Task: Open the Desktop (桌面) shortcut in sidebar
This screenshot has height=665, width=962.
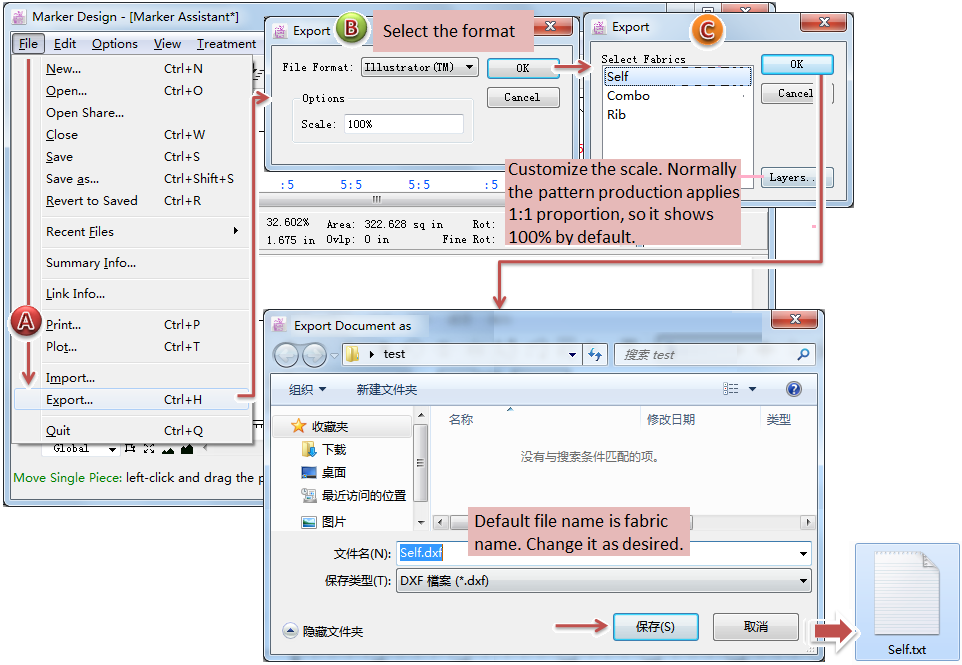Action: click(333, 472)
